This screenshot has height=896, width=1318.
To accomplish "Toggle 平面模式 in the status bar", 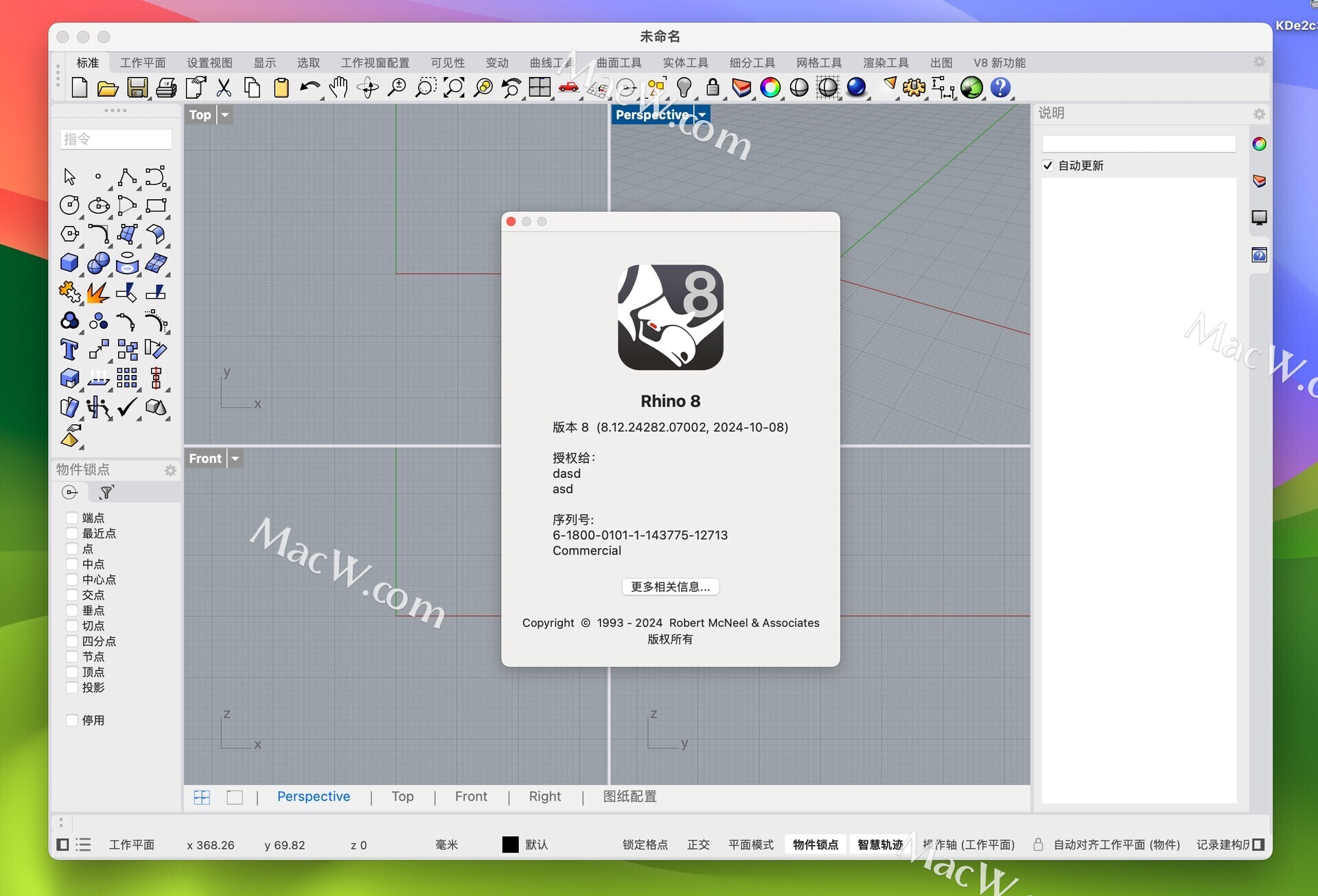I will coord(751,845).
